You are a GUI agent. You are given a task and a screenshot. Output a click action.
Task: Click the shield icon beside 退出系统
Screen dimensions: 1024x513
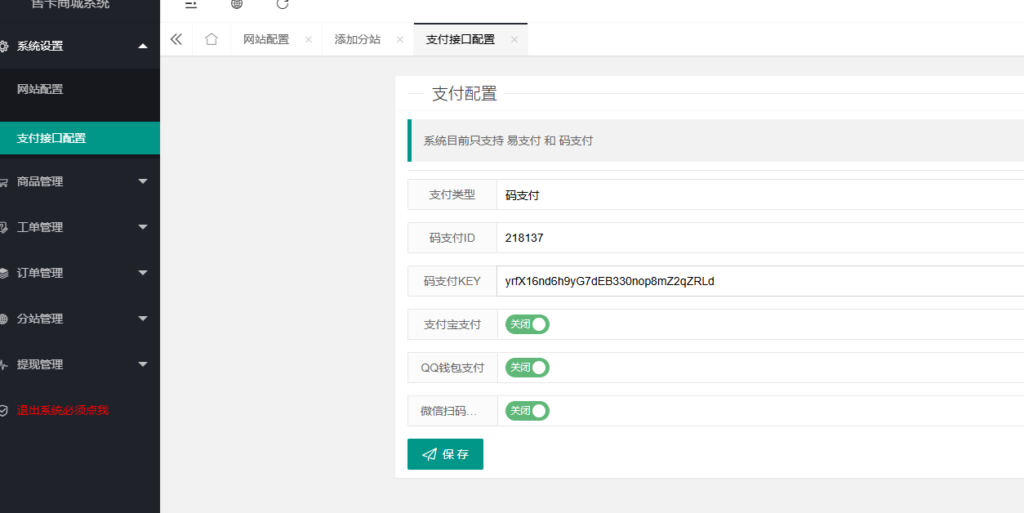pyautogui.click(x=4, y=411)
